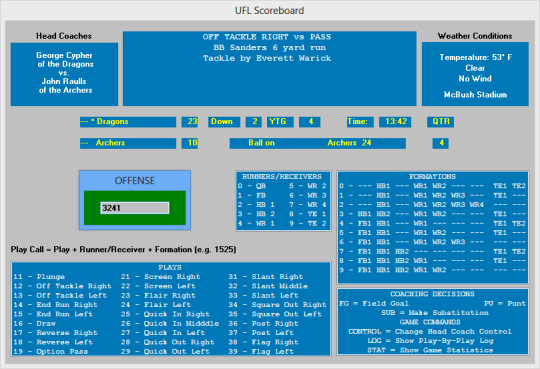Click 'FG = Field Goal' coaching decision
The height and width of the screenshot is (369, 540).
(374, 304)
